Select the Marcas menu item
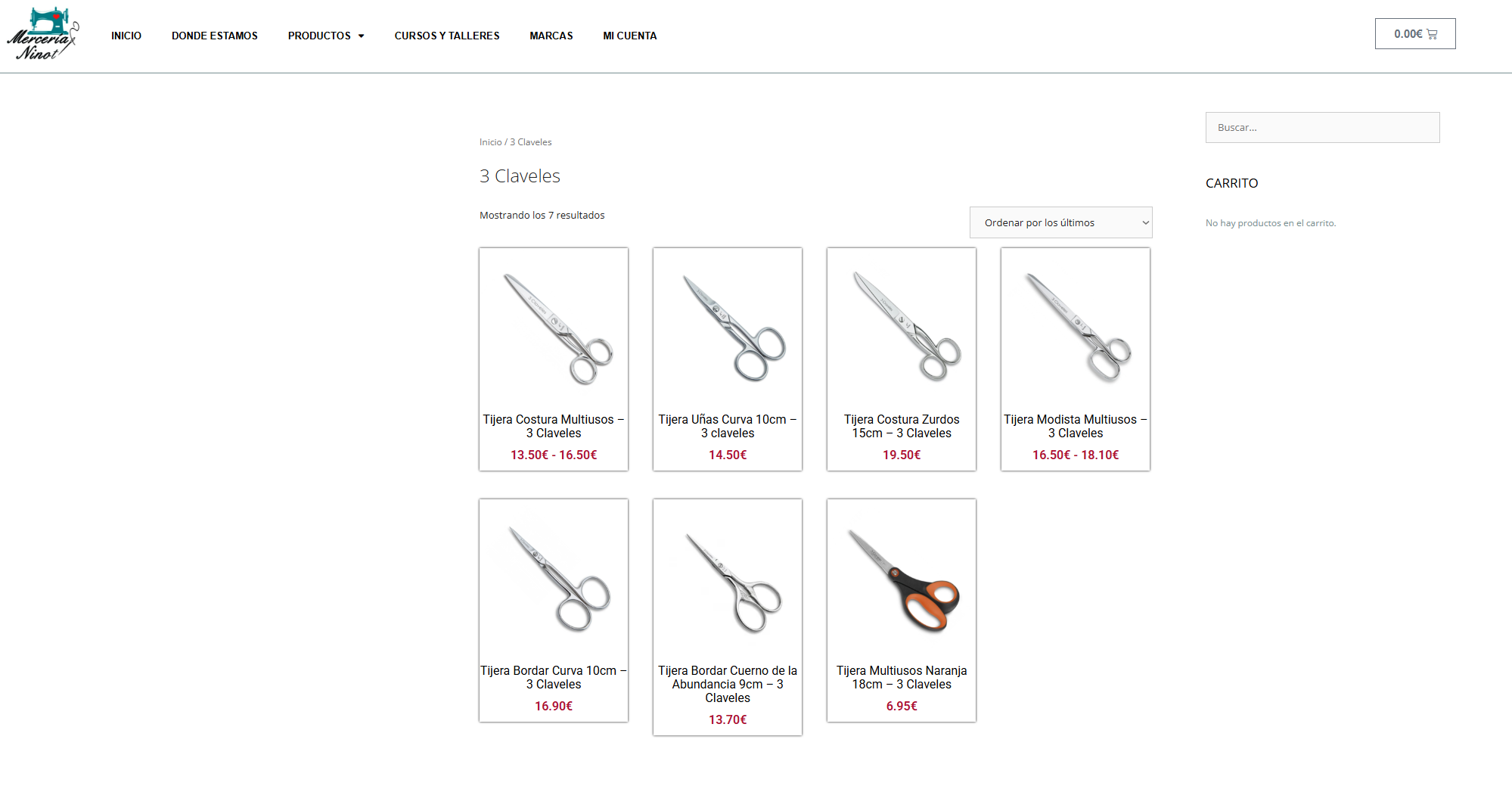The height and width of the screenshot is (811, 1512). (x=551, y=36)
